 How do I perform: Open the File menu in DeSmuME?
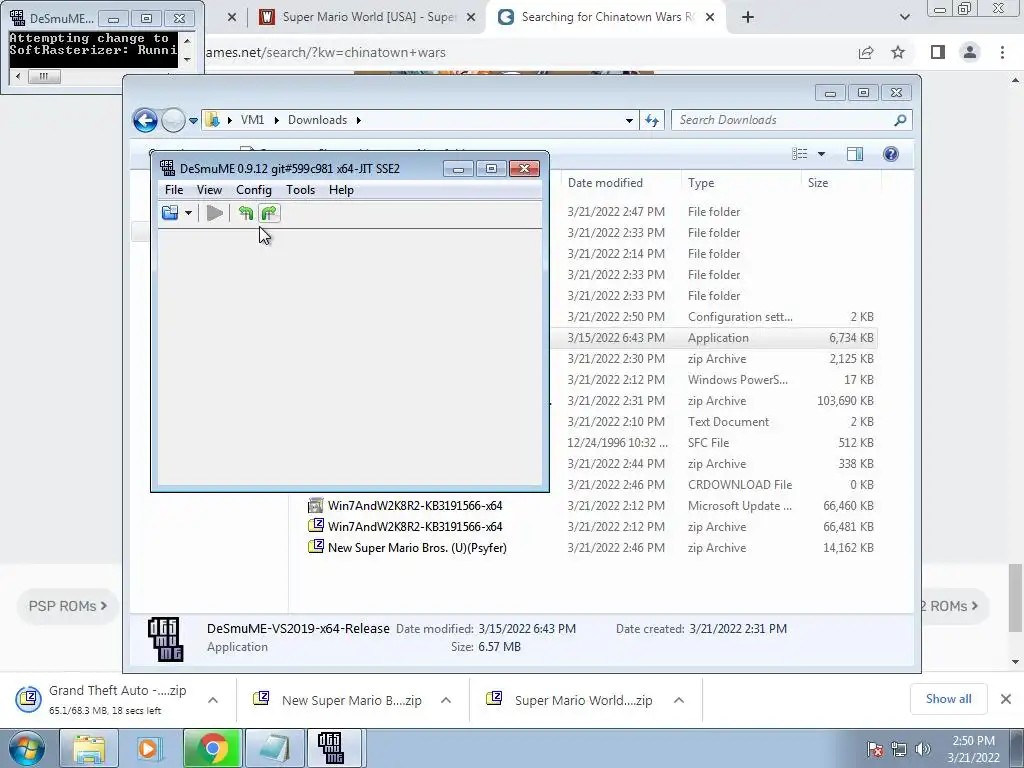click(174, 190)
